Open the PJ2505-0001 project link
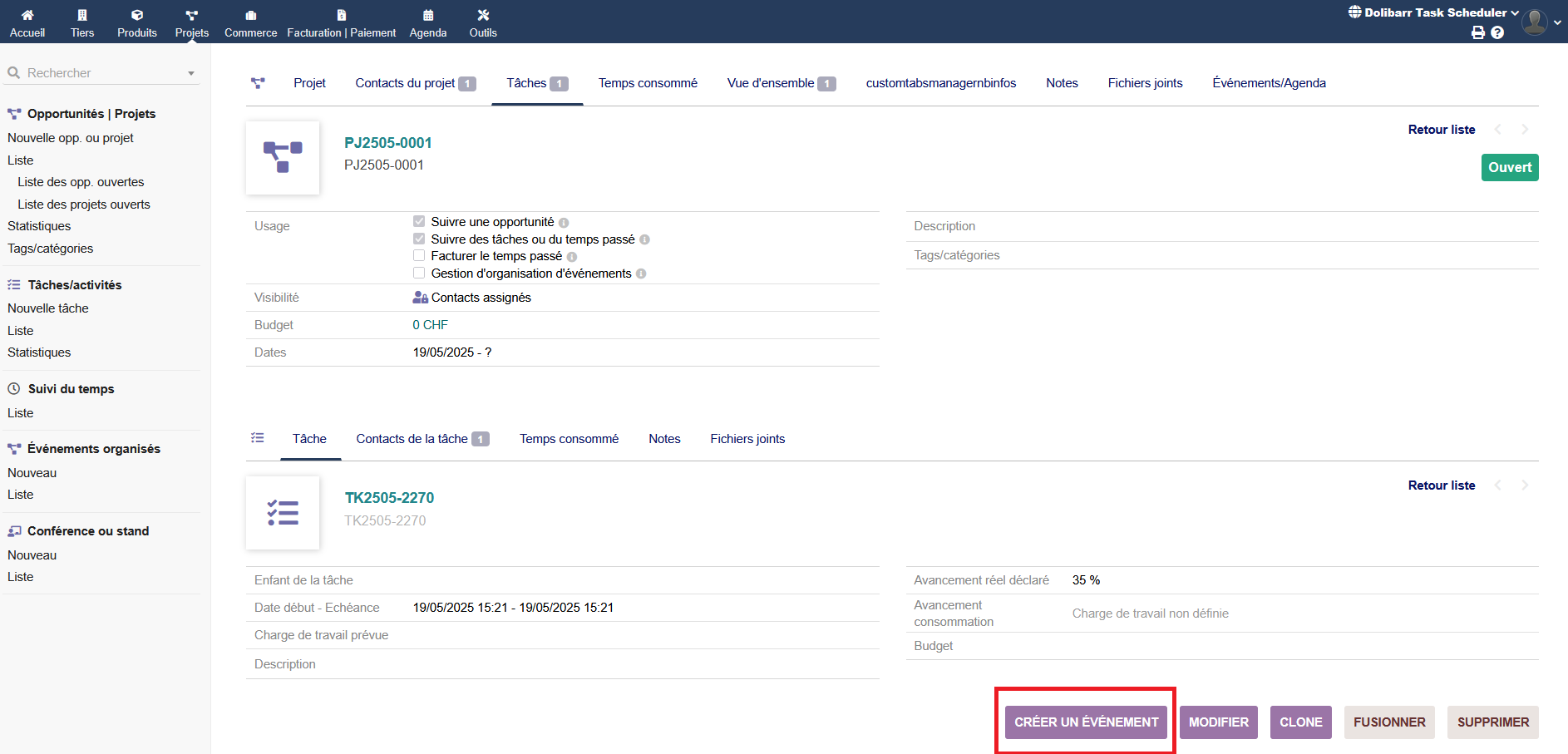1568x754 pixels. coord(388,143)
